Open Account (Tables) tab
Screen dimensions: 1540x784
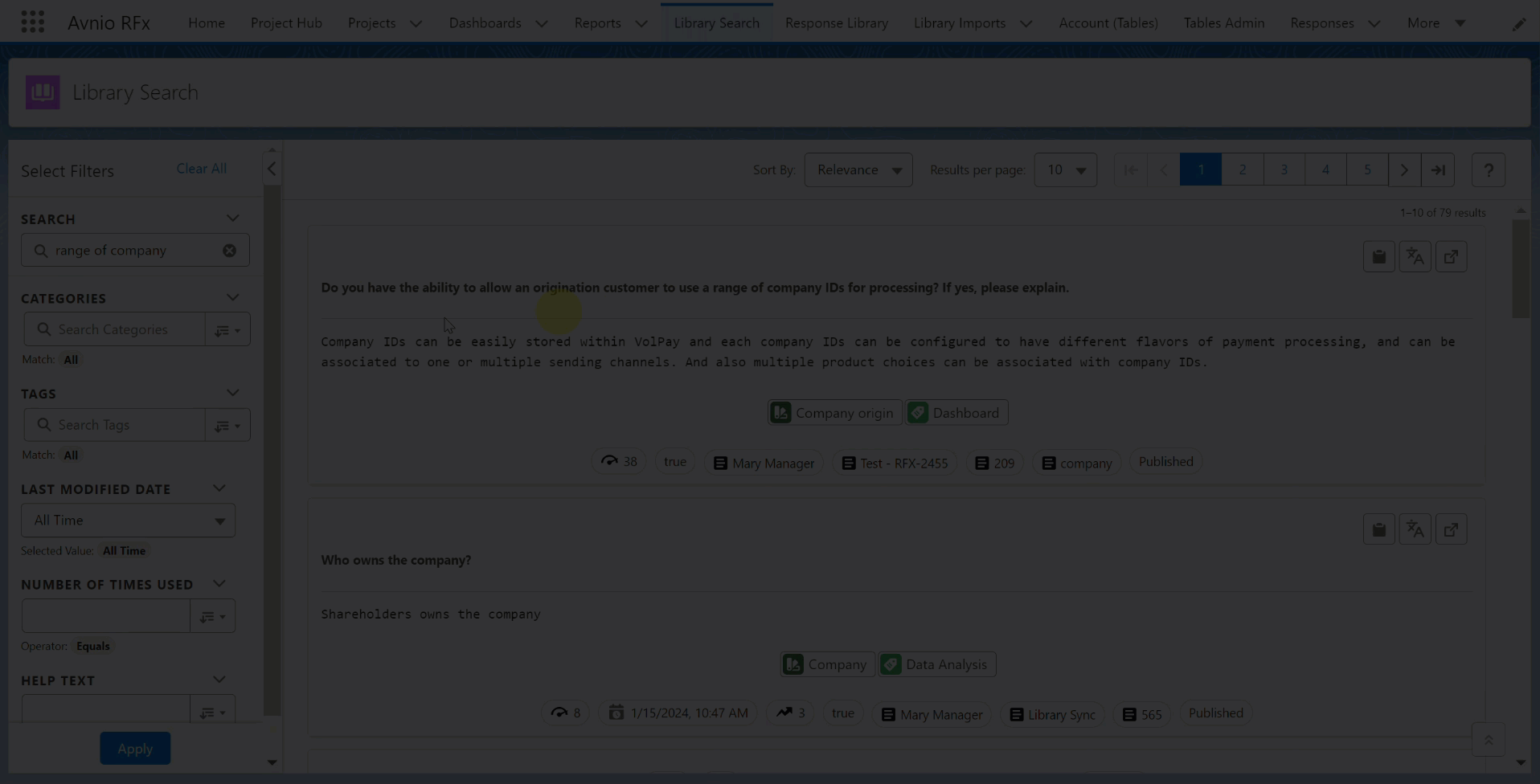[x=1108, y=22]
